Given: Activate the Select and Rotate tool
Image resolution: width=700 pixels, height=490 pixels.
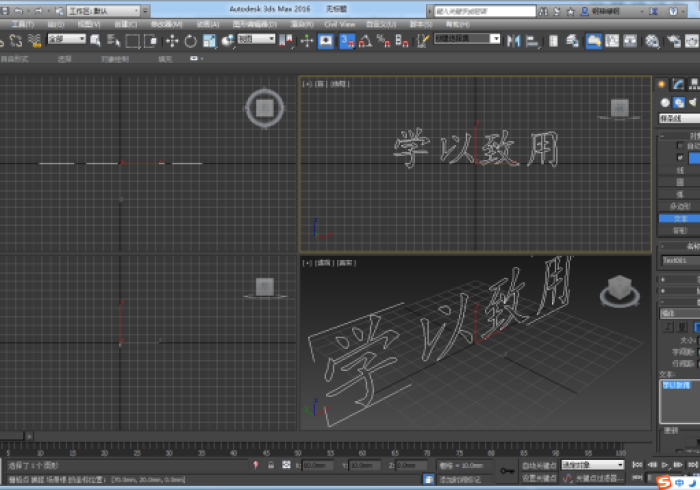Looking at the screenshot, I should coord(190,41).
